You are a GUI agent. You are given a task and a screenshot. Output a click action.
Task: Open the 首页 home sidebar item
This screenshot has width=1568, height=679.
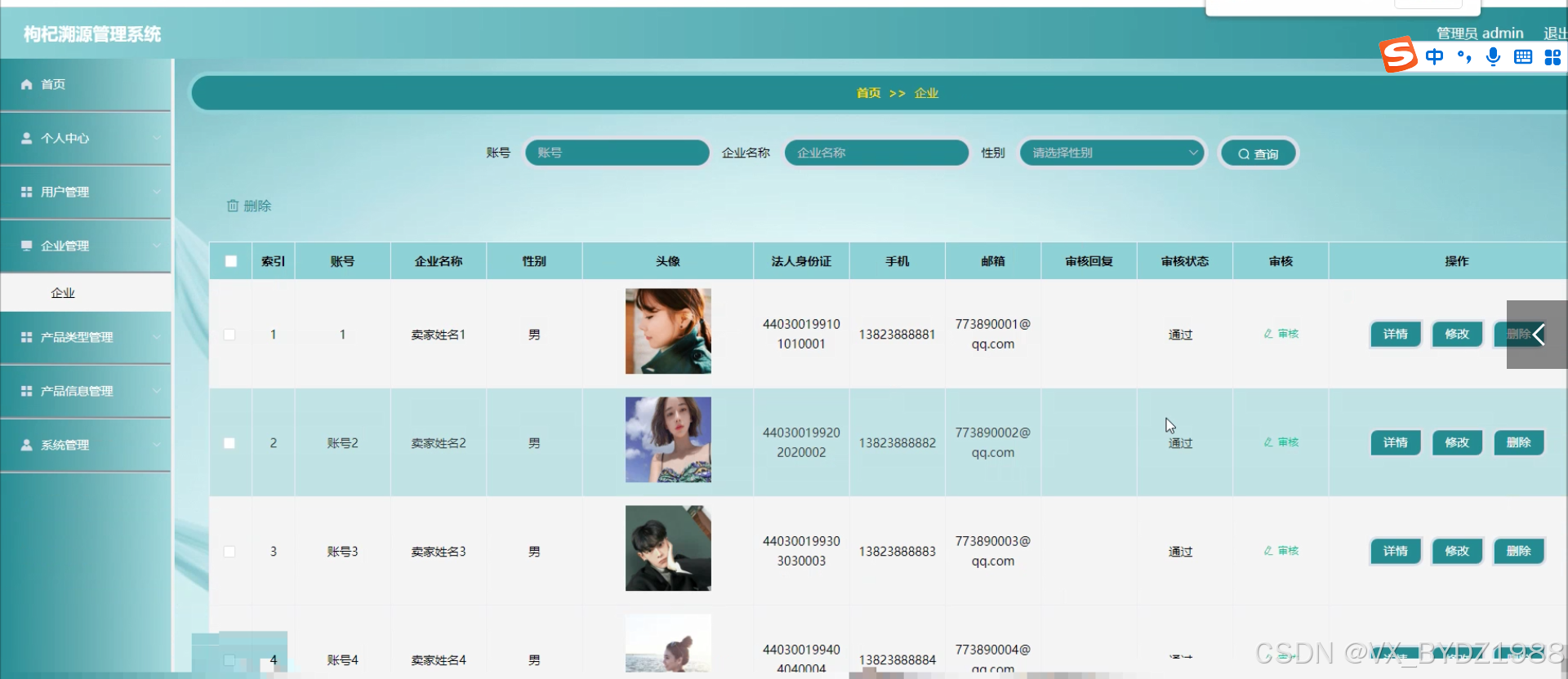point(85,84)
